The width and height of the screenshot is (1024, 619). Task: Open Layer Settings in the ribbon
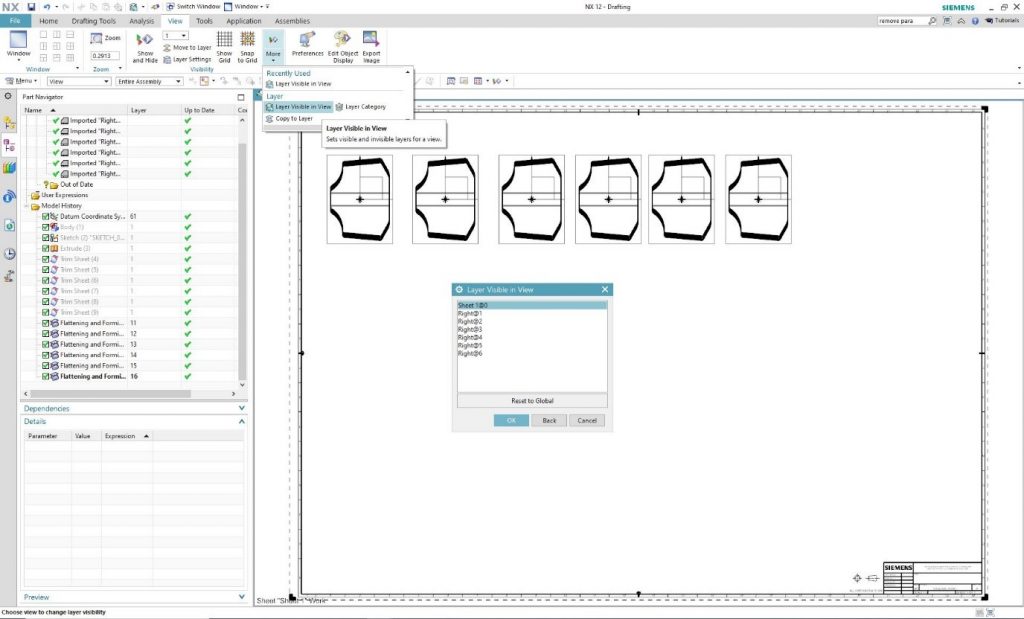click(x=186, y=59)
